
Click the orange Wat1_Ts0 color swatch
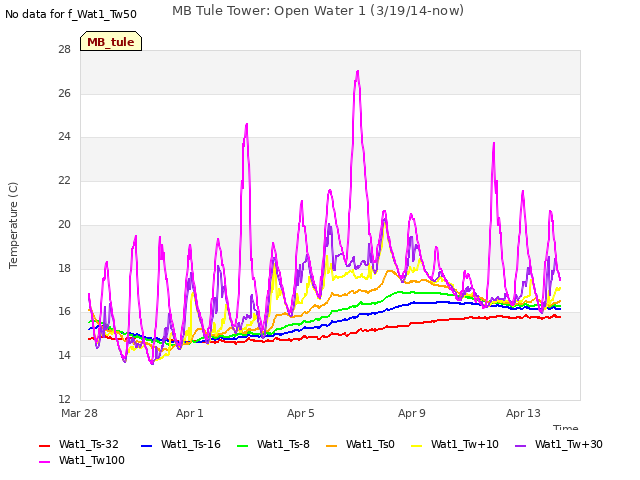(331, 446)
